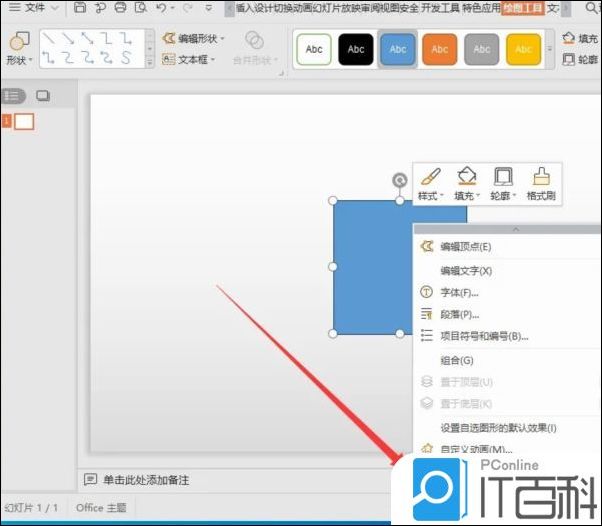Viewport: 602px width, 526px height.
Task: Apply the white Abc shape style
Action: [314, 49]
